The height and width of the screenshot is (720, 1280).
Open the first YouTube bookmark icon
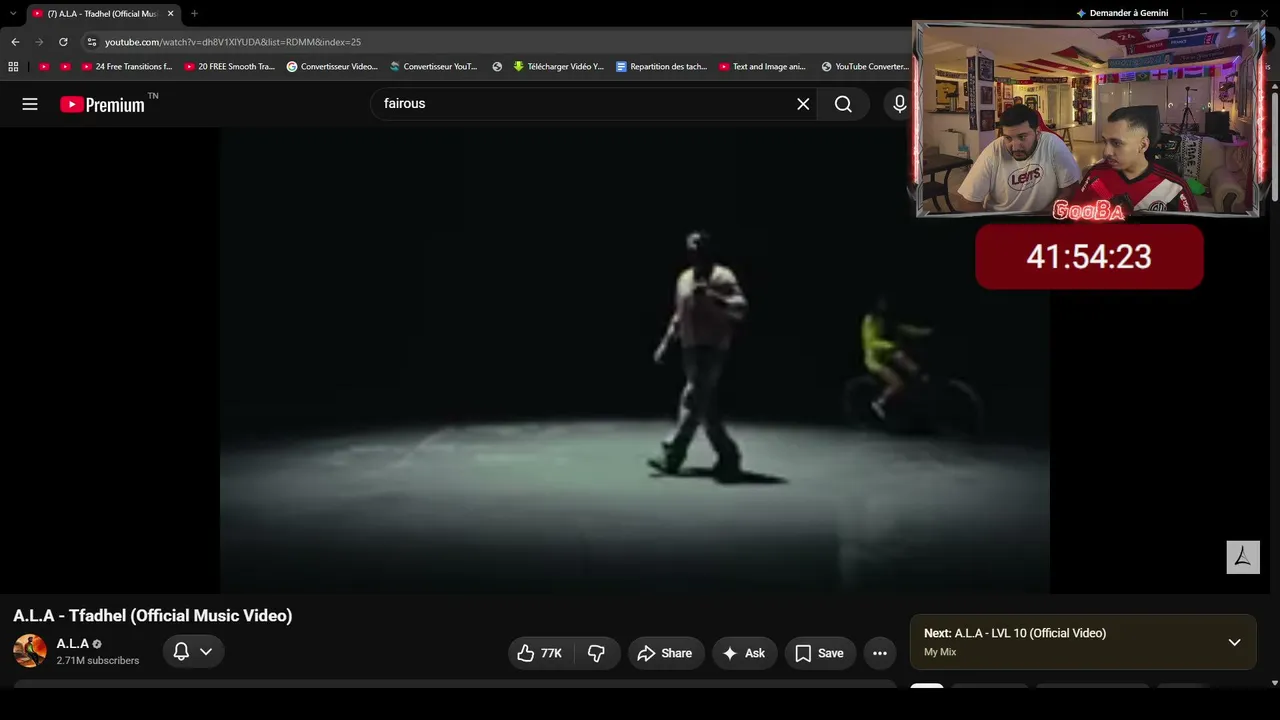(44, 67)
